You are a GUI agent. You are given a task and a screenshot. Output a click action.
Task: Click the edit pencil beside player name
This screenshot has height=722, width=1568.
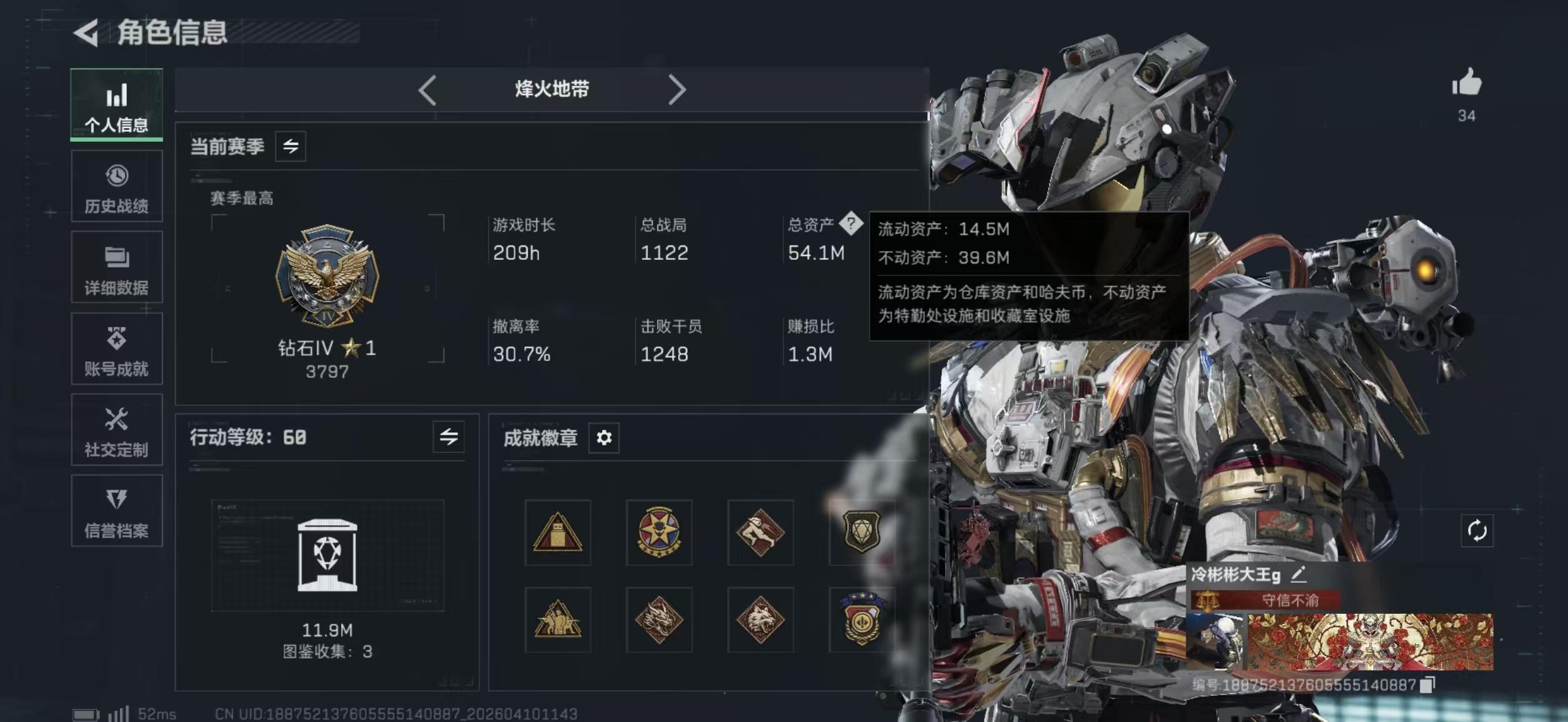coord(1298,573)
